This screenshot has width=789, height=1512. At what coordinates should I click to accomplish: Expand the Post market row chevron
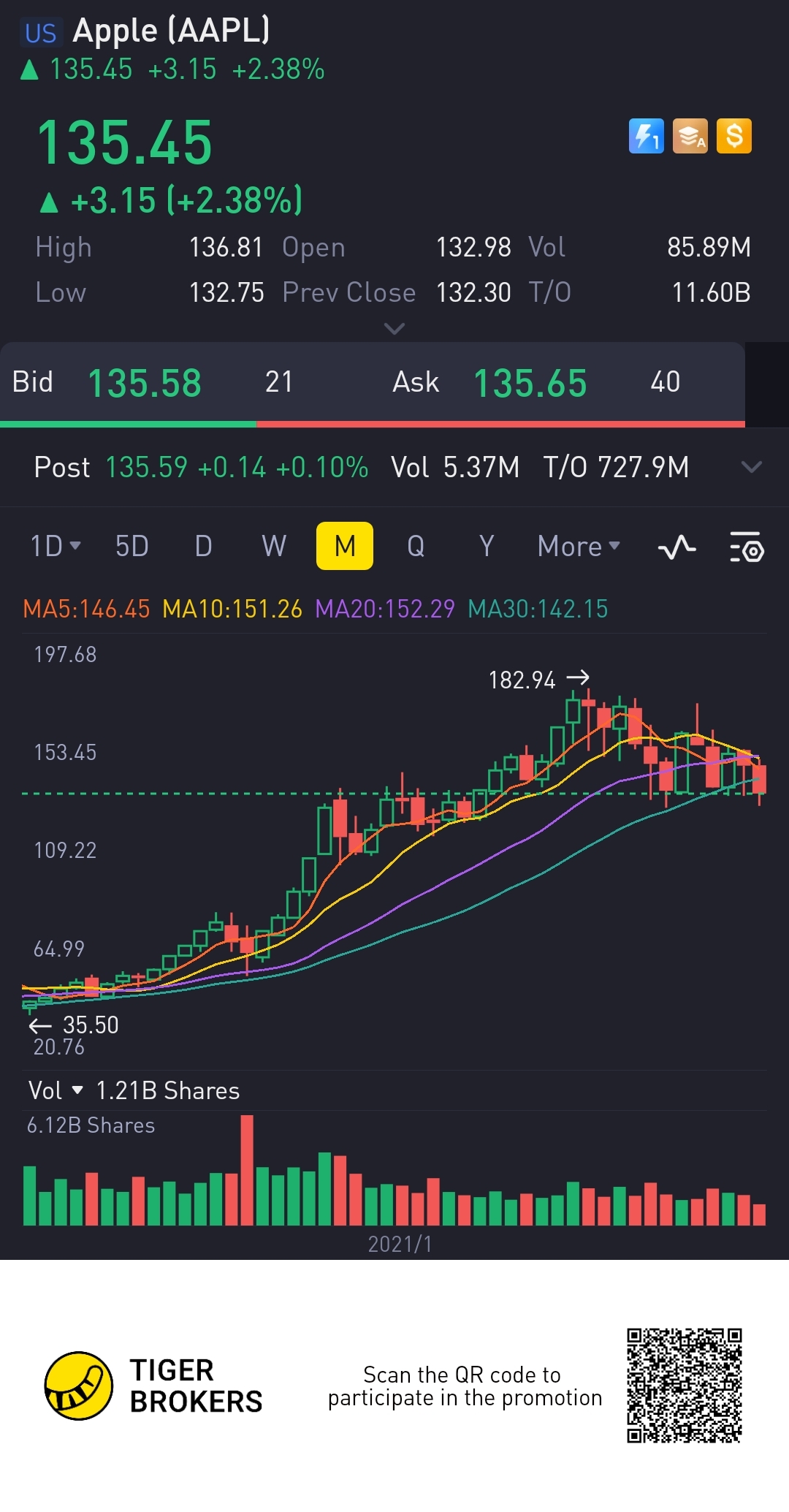tap(751, 466)
